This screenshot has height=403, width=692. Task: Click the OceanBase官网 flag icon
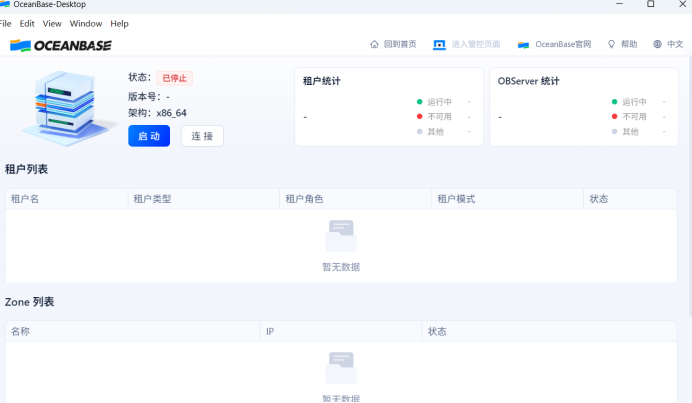[x=523, y=45]
